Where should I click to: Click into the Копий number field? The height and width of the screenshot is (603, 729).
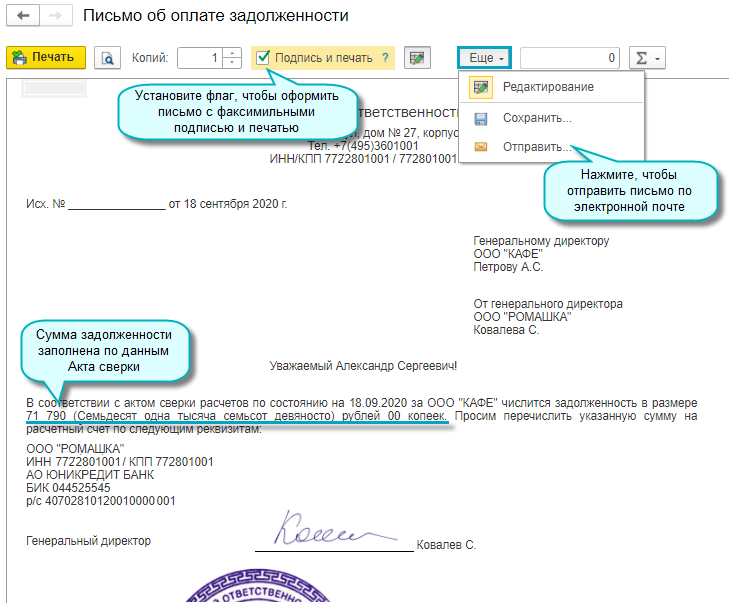pyautogui.click(x=200, y=58)
